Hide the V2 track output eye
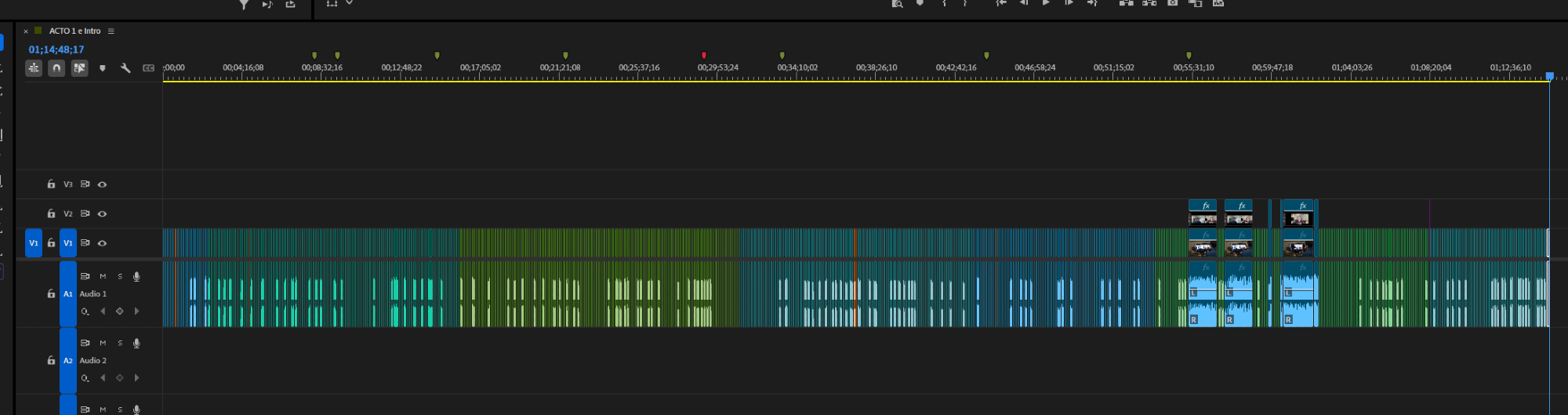This screenshot has width=1568, height=415. point(102,213)
